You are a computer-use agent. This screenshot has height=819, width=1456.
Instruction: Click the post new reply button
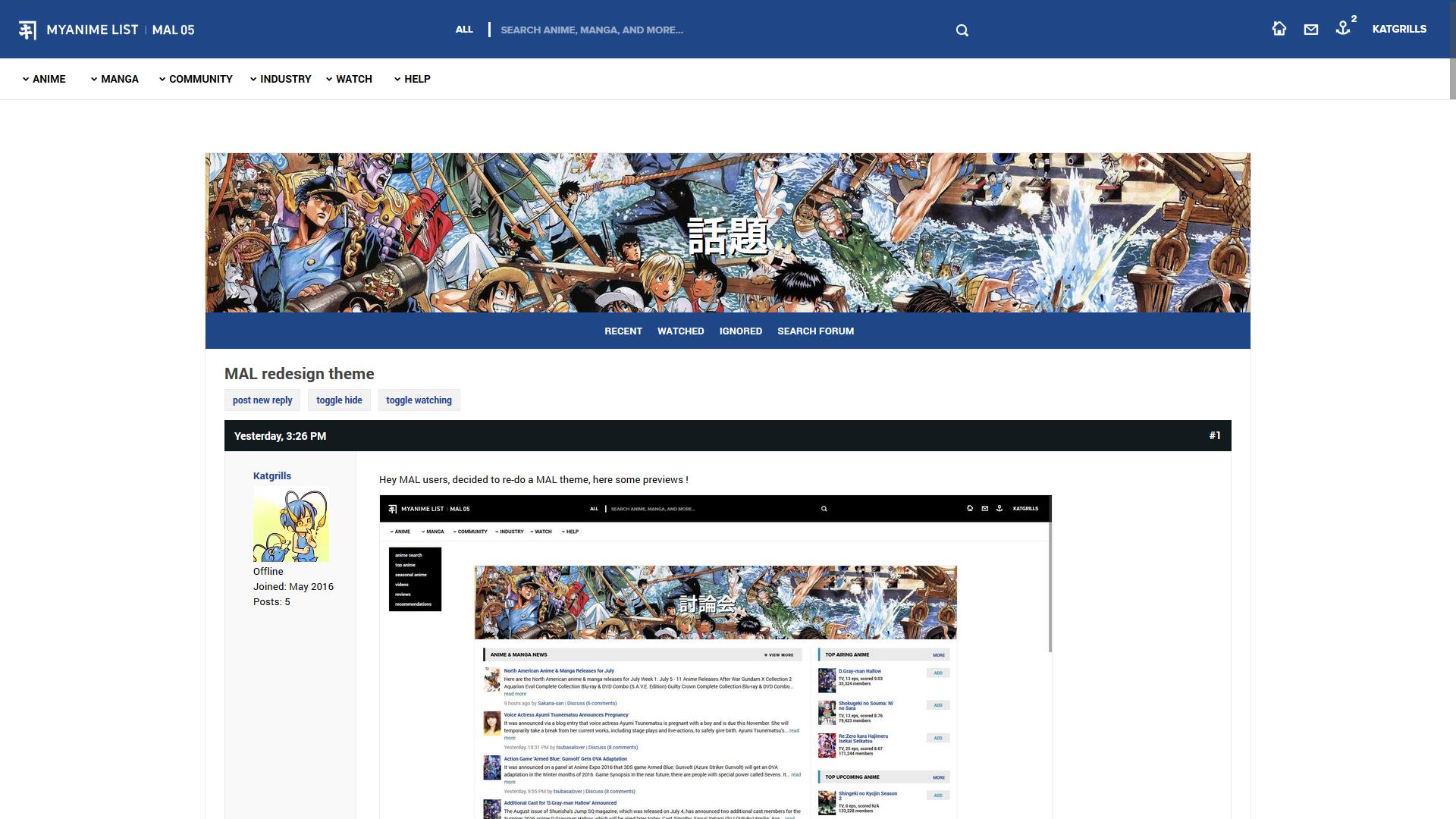coord(262,400)
